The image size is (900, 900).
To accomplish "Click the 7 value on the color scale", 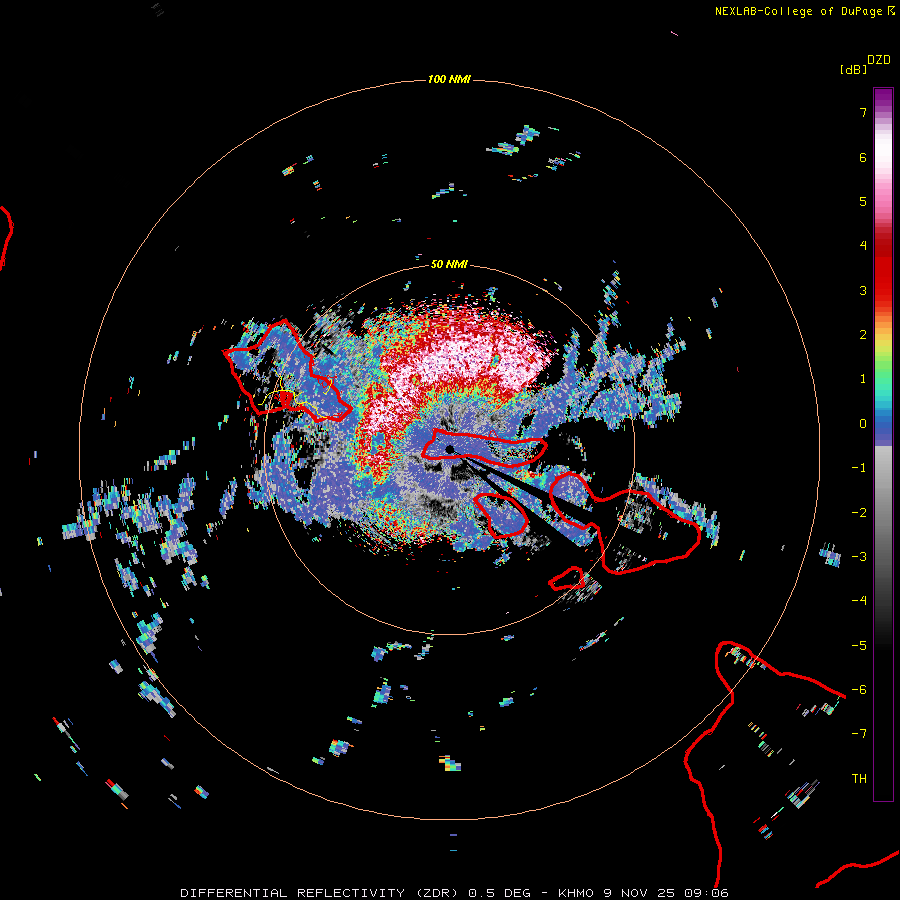I will 863,112.
